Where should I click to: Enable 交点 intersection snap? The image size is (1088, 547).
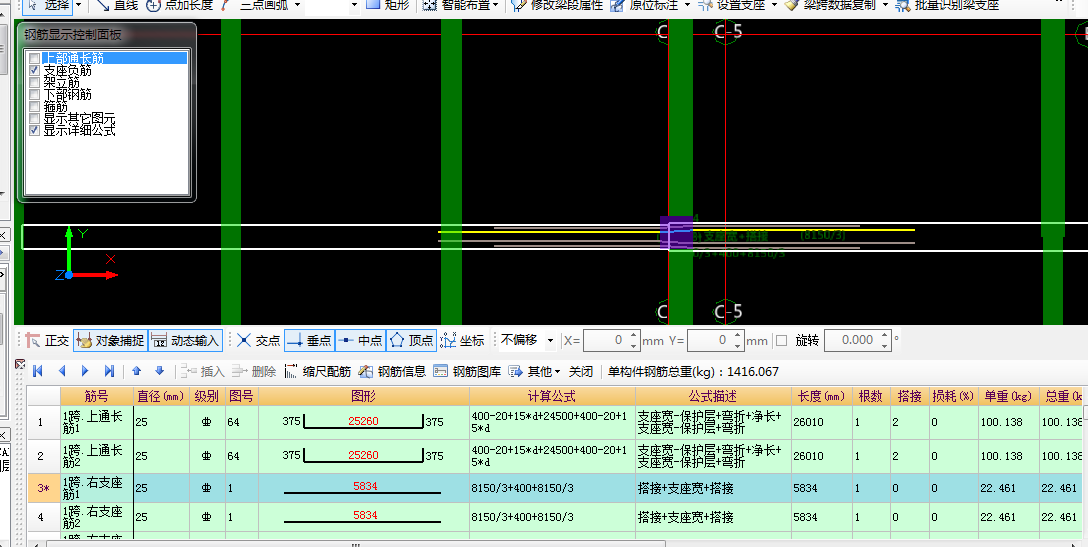click(258, 340)
